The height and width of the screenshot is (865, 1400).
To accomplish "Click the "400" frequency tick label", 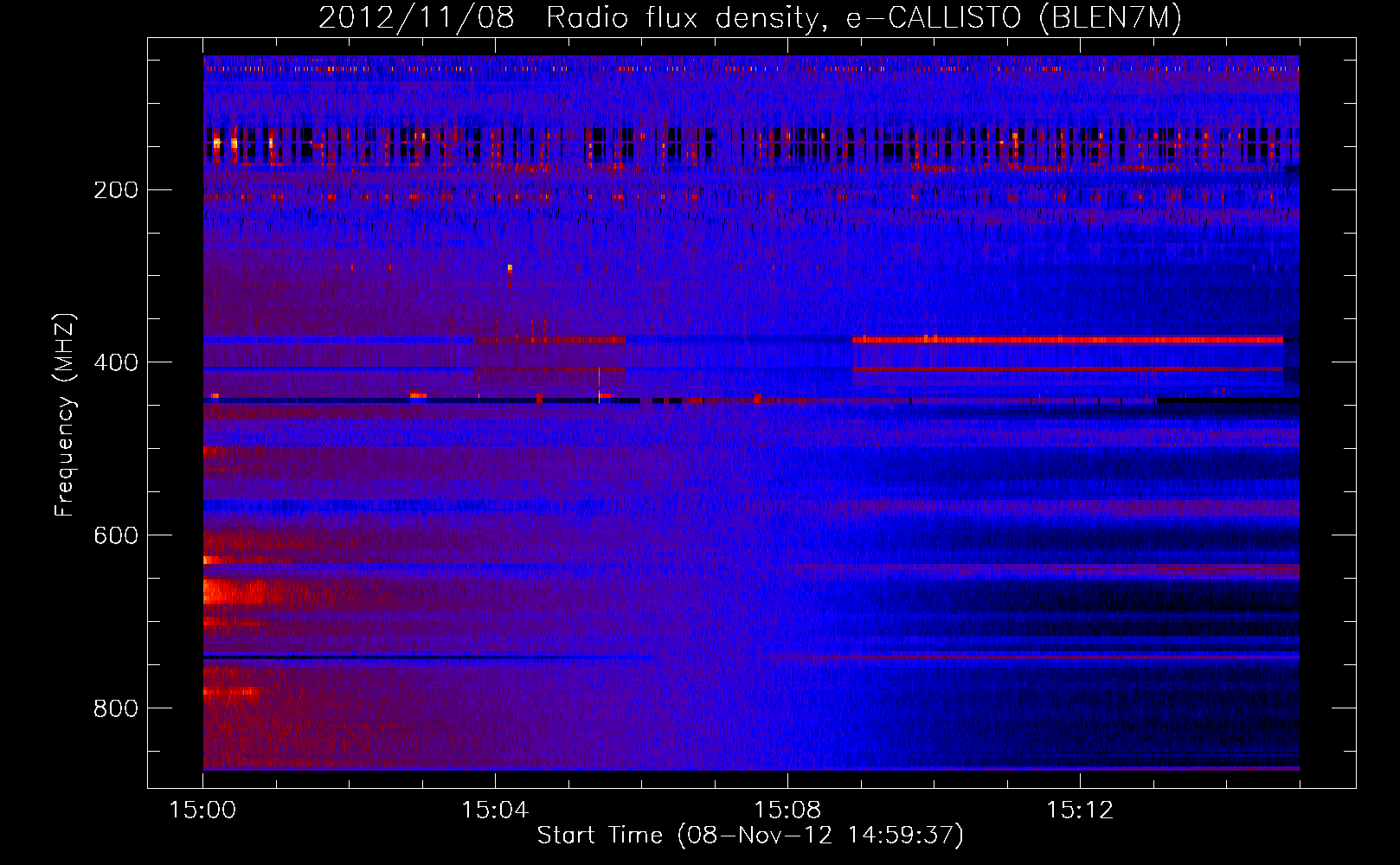I will (x=116, y=362).
